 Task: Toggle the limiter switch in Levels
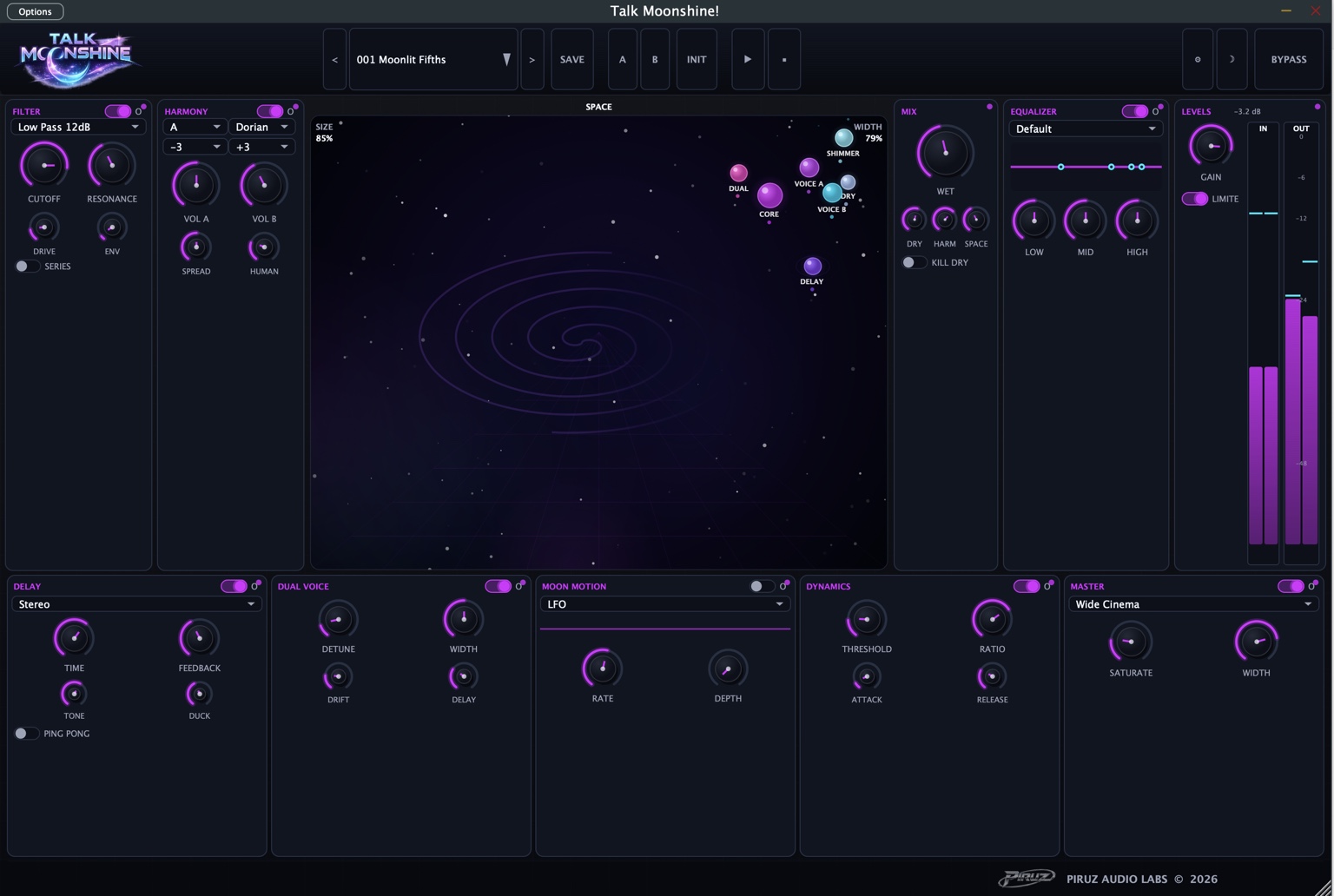(x=1194, y=199)
